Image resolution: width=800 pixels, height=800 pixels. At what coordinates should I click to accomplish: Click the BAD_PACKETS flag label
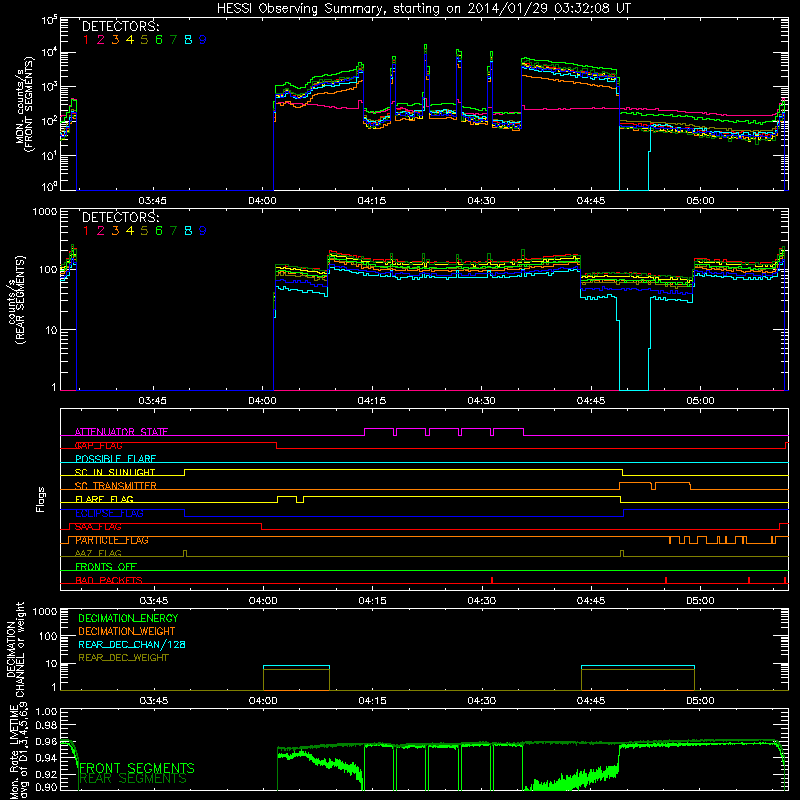click(x=109, y=580)
